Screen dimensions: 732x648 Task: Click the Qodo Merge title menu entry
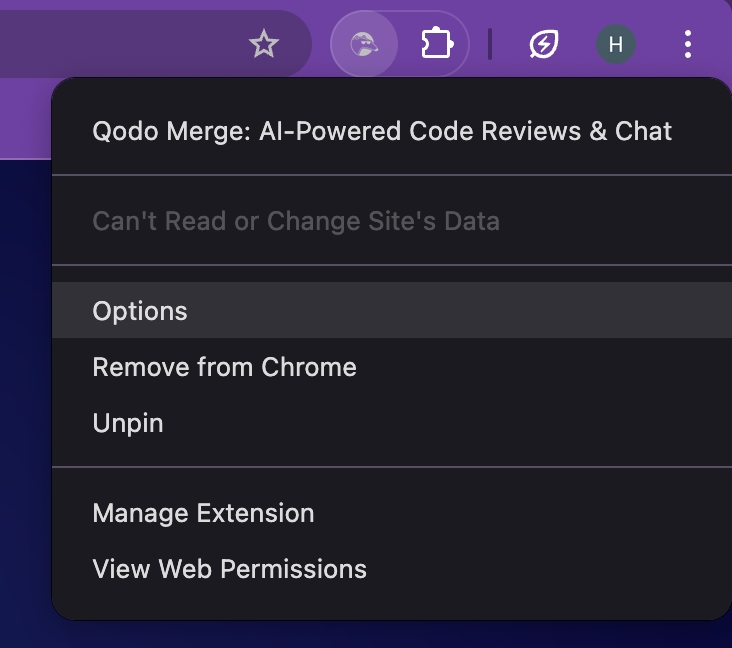pos(382,131)
